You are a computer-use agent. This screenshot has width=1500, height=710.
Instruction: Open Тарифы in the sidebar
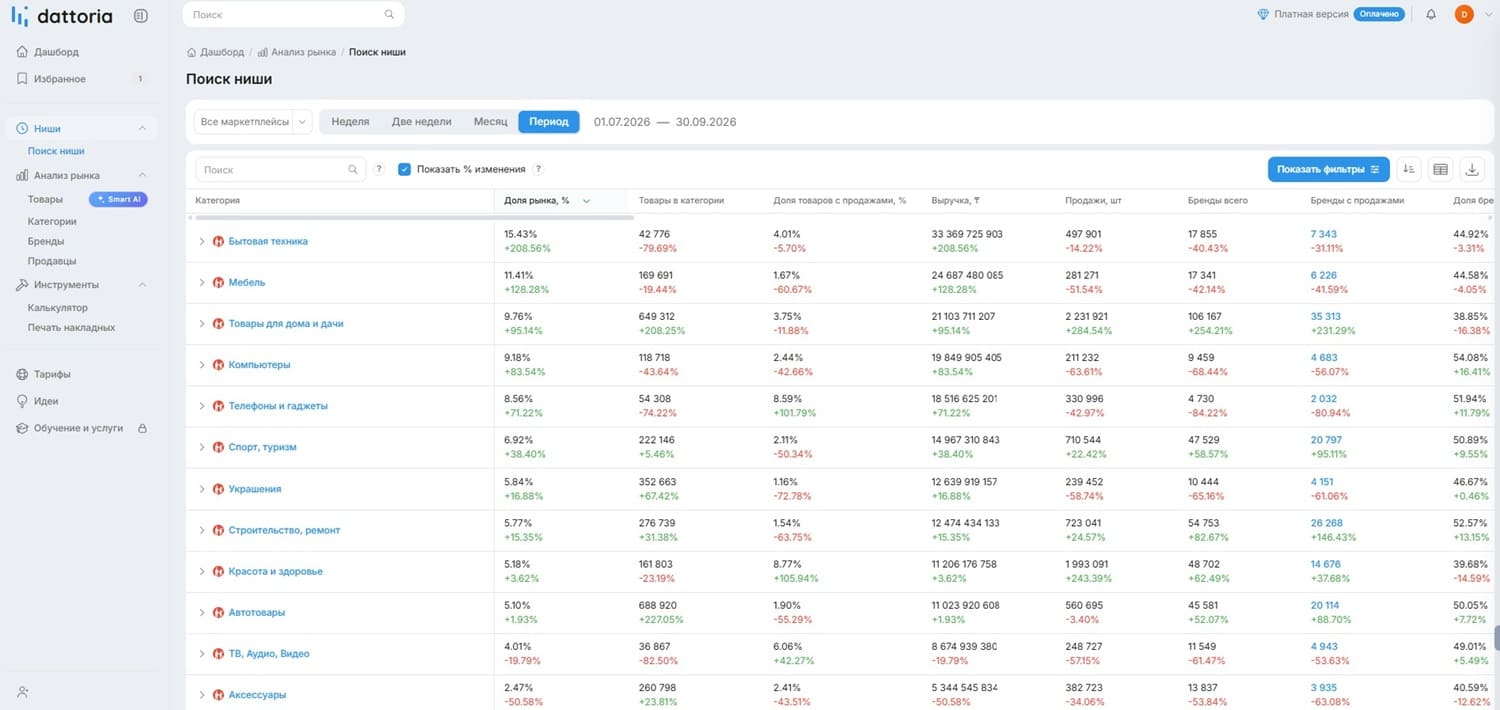click(x=52, y=374)
